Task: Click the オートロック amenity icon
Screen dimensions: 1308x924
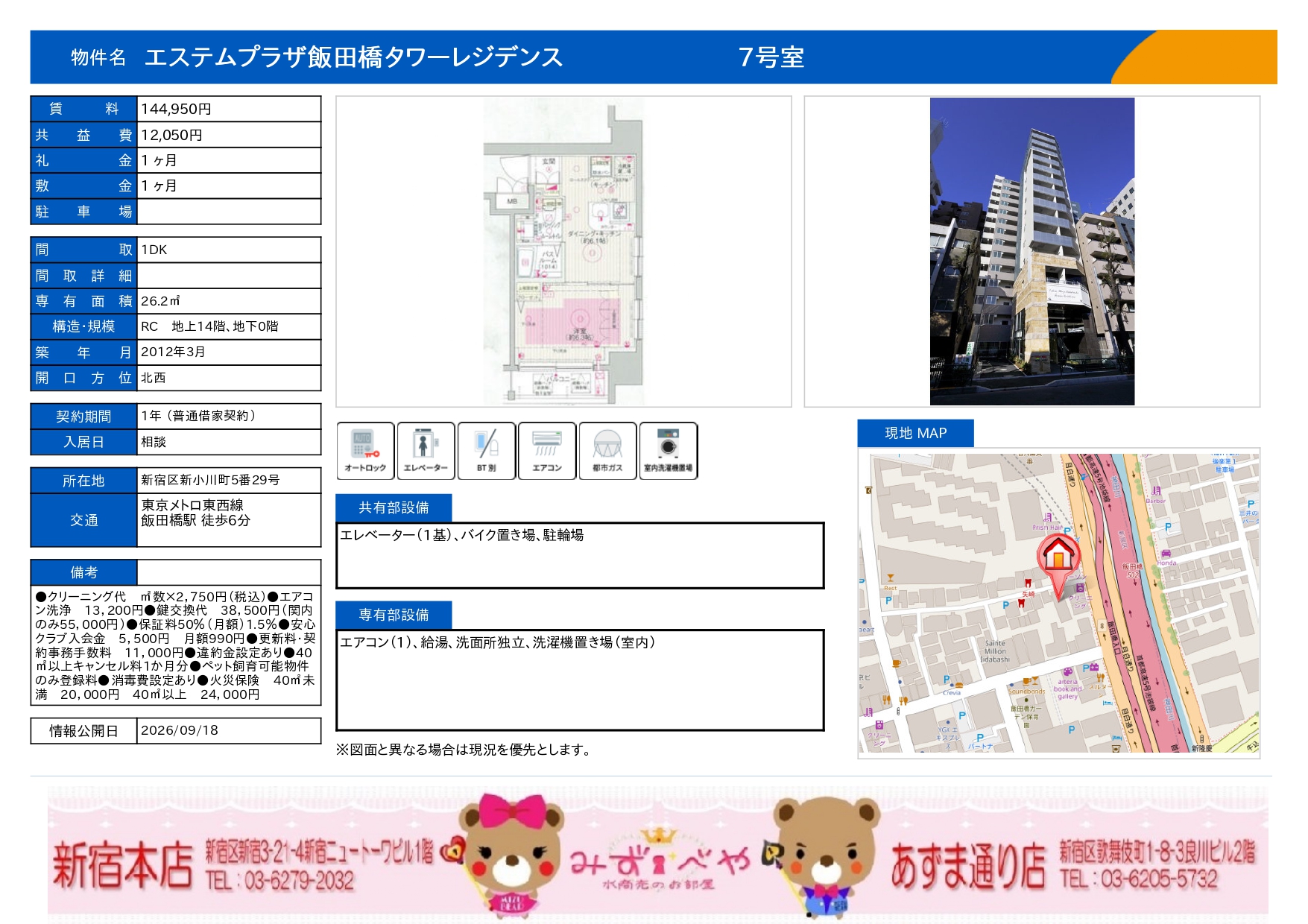Action: coord(365,451)
